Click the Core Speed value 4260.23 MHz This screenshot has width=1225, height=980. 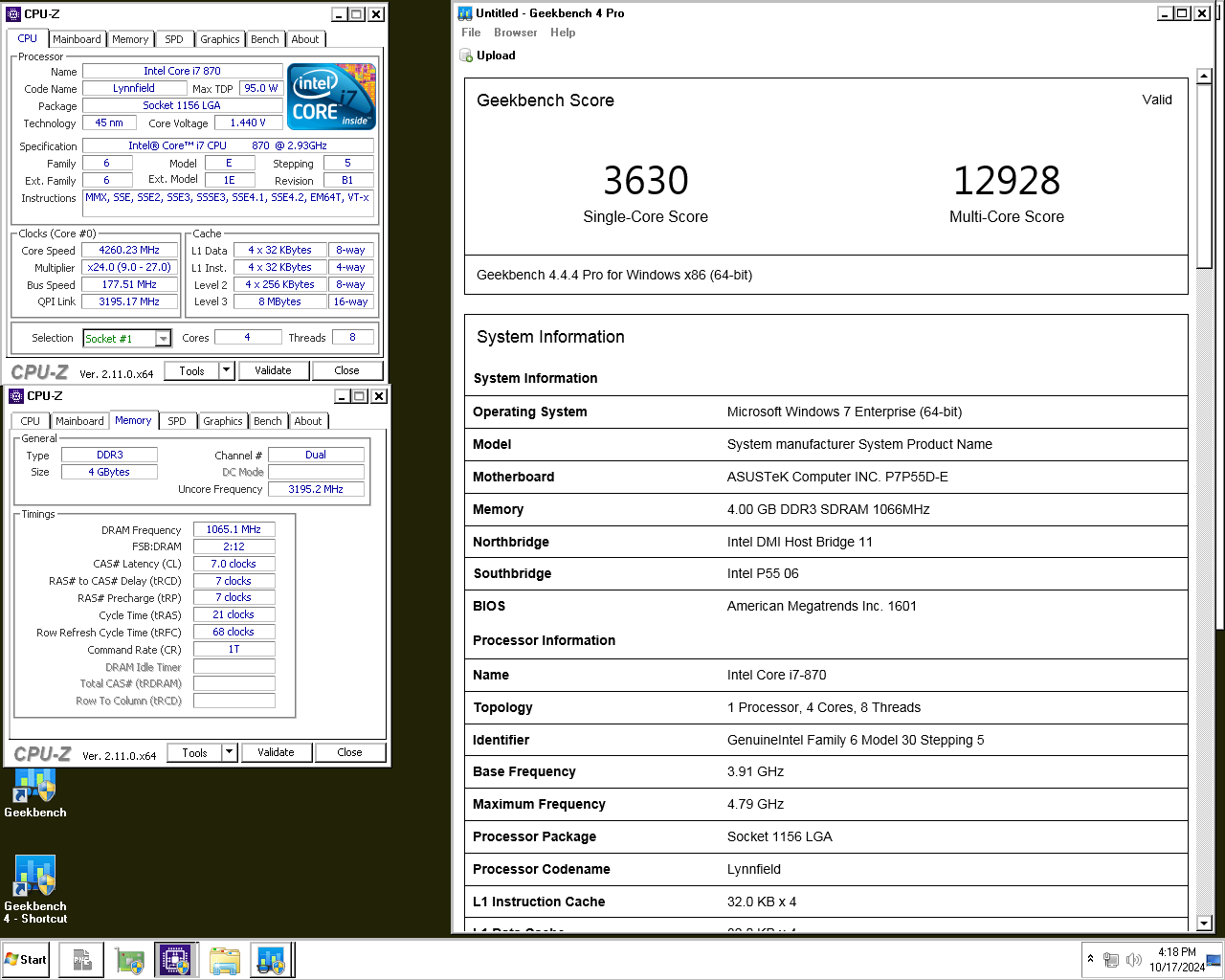coord(129,250)
